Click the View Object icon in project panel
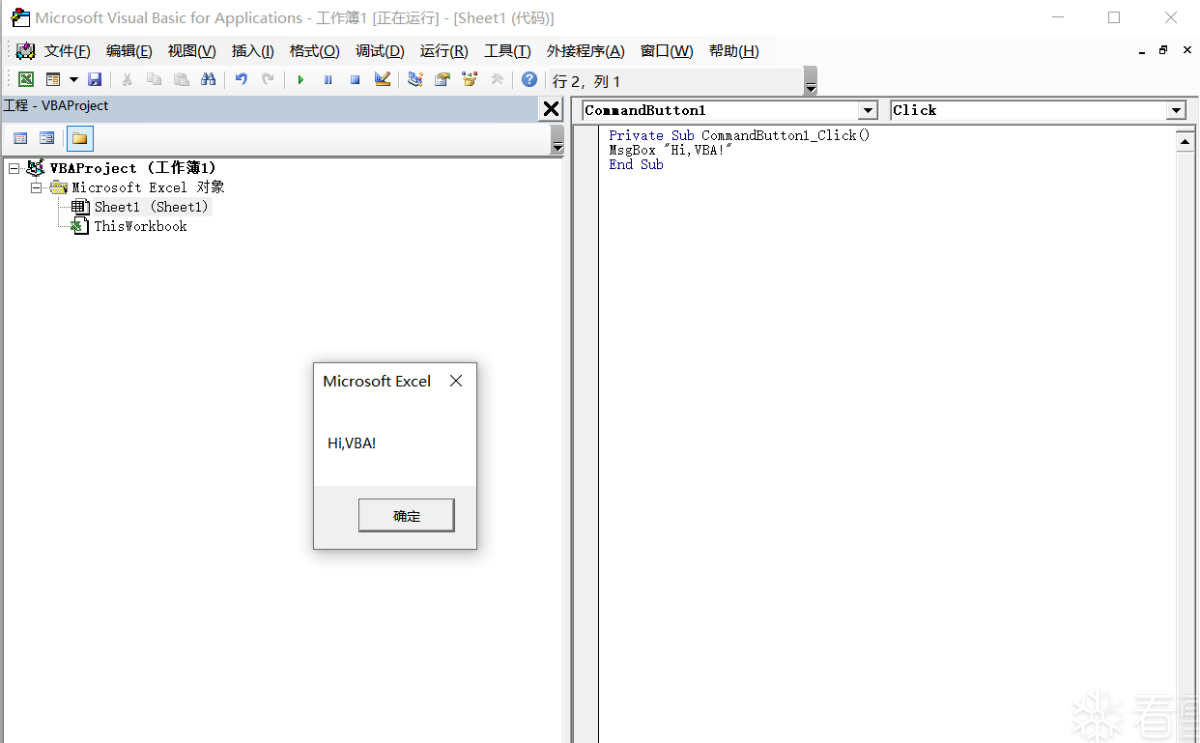 [x=46, y=138]
